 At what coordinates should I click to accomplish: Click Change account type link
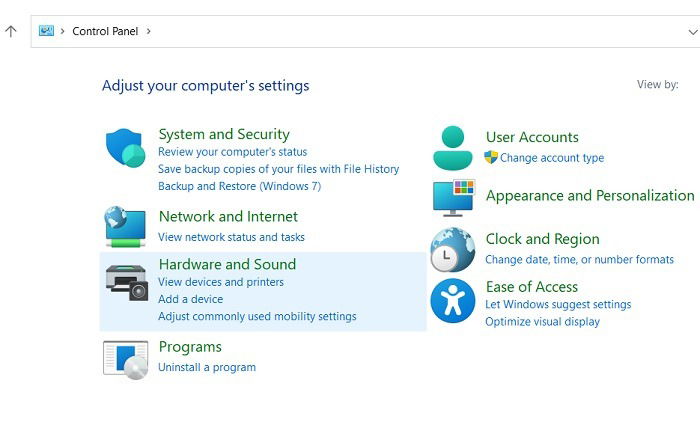pos(552,158)
